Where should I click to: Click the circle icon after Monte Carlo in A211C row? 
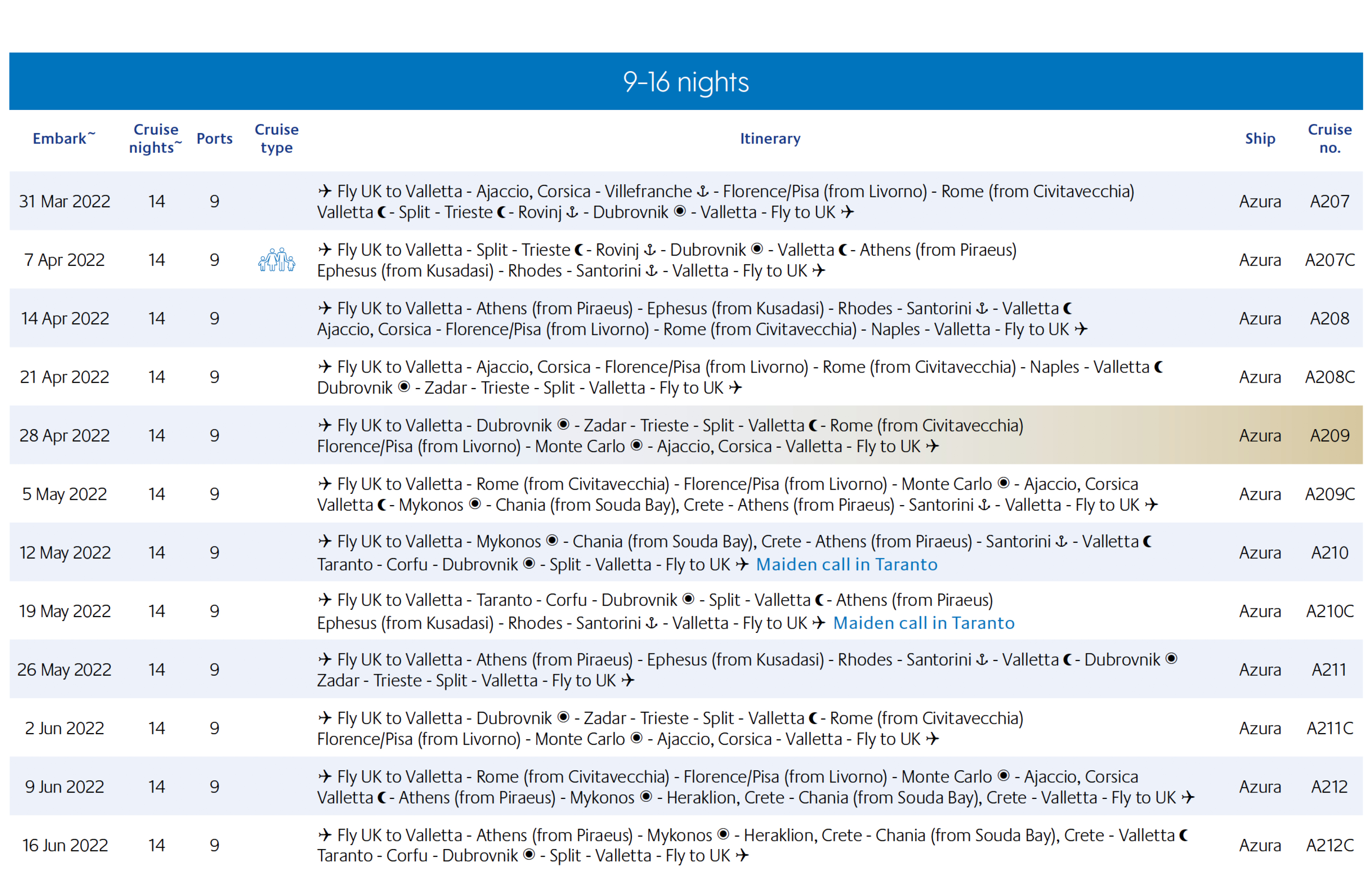(x=636, y=738)
